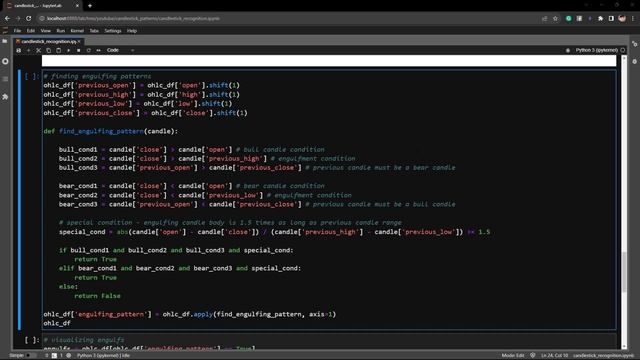
Task: Open the running terminals and kernels panel
Action: [5, 61]
